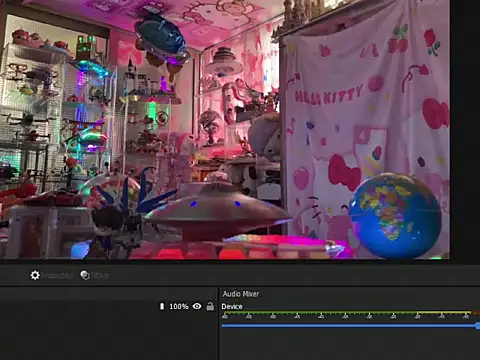
Task: Click the Filters text label
Action: [100, 276]
